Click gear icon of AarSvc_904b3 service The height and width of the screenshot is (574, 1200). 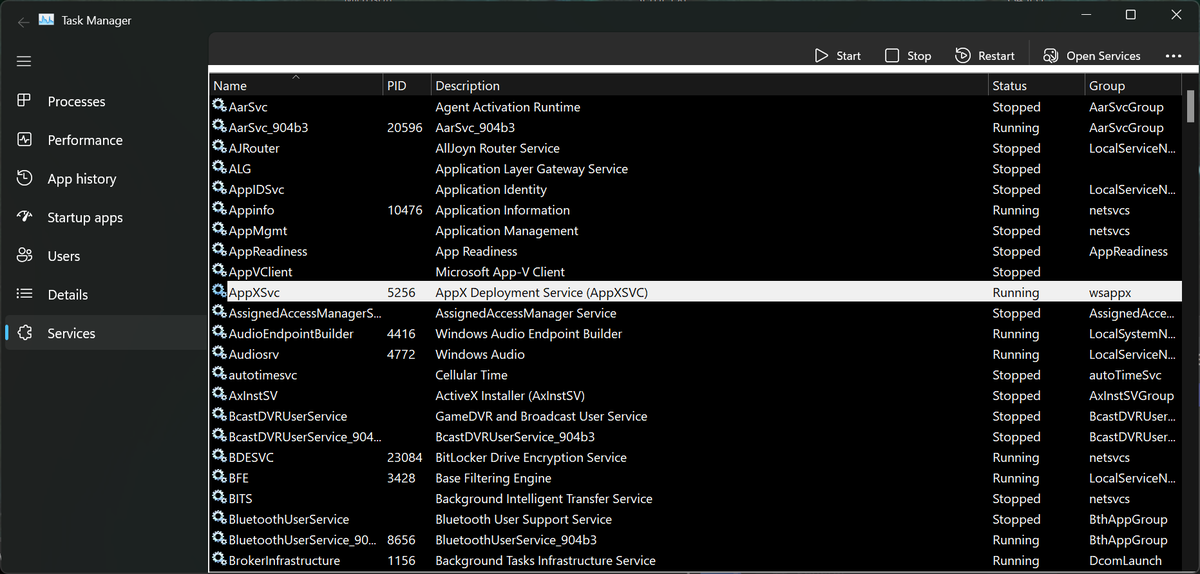[220, 127]
